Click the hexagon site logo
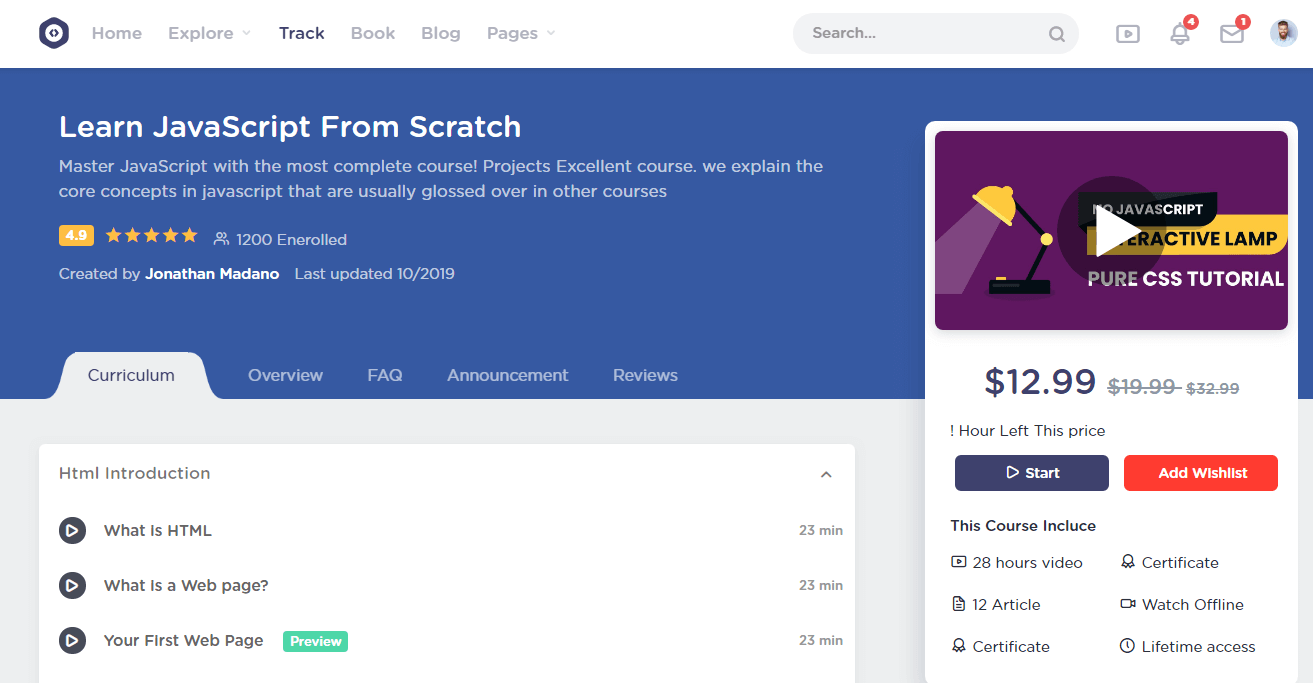The width and height of the screenshot is (1313, 683). (x=54, y=33)
